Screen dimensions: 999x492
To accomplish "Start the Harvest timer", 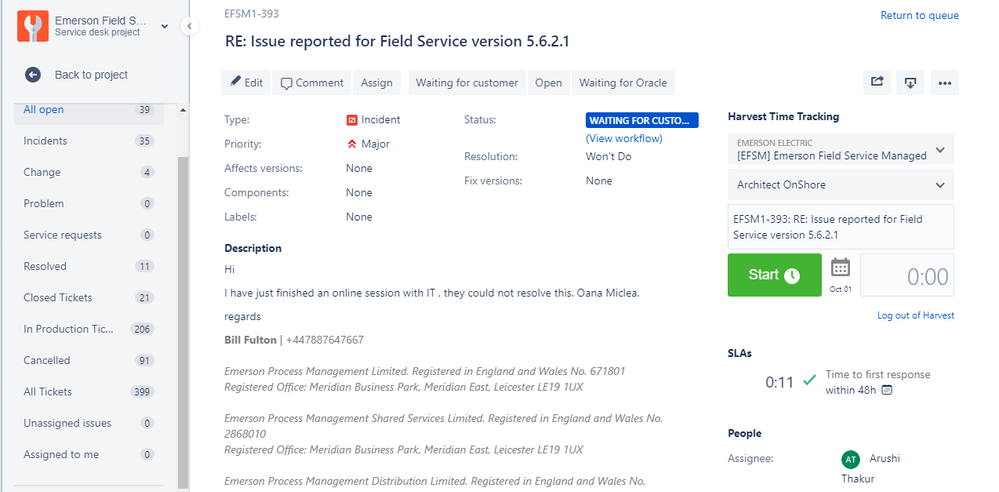I will (x=774, y=275).
